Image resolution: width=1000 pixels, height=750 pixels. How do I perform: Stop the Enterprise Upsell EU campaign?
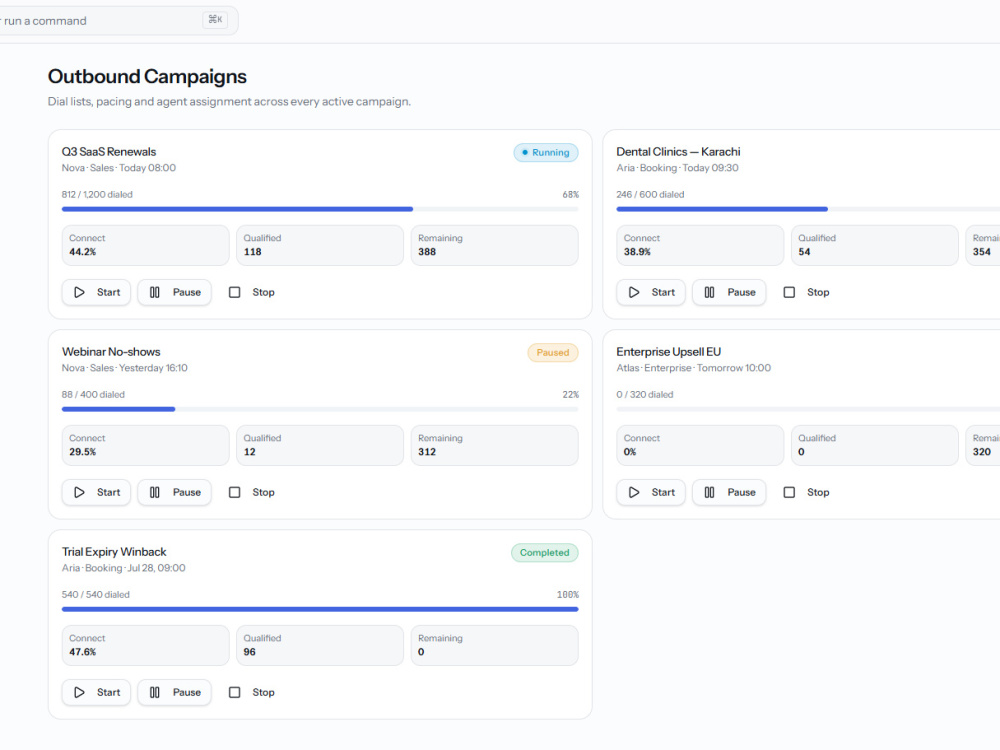point(807,492)
